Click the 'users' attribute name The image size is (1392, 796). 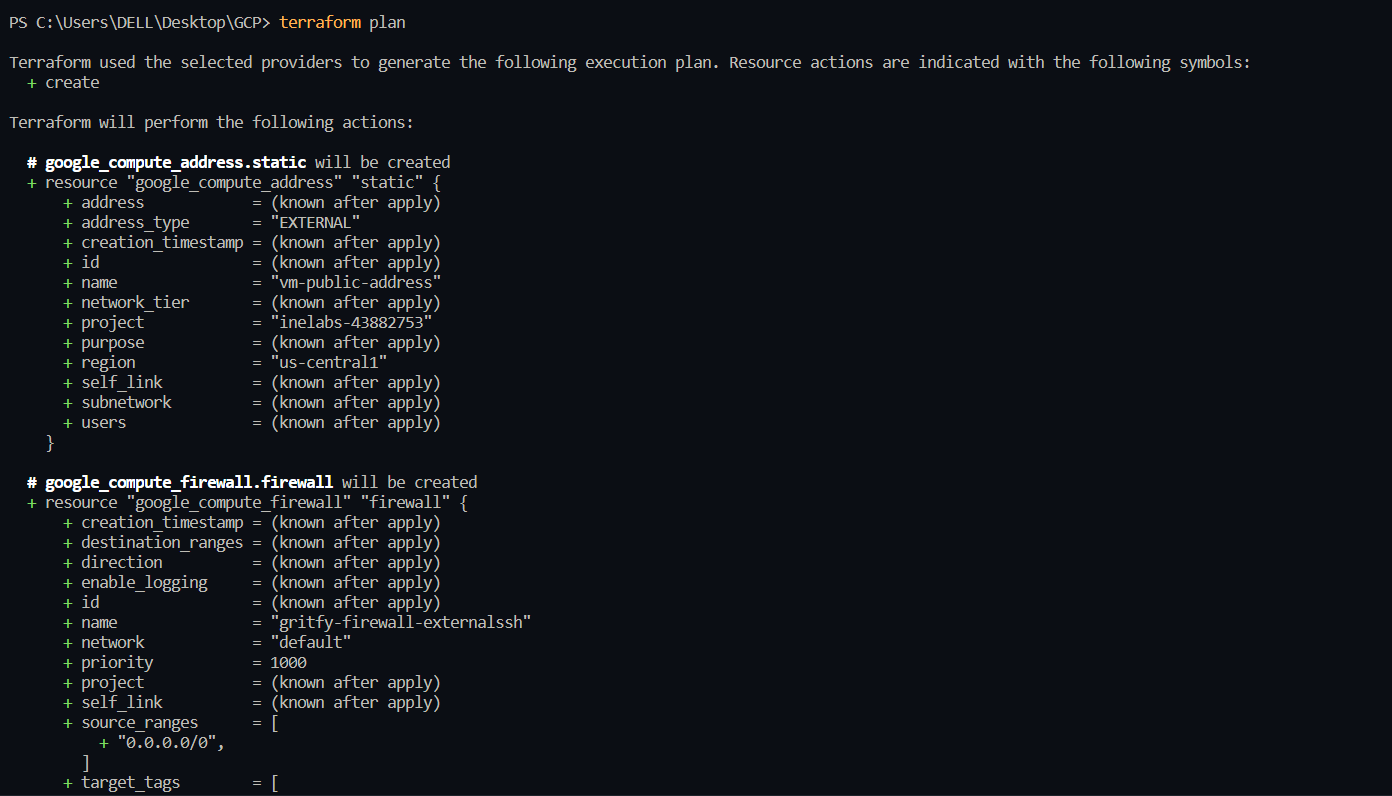click(104, 422)
